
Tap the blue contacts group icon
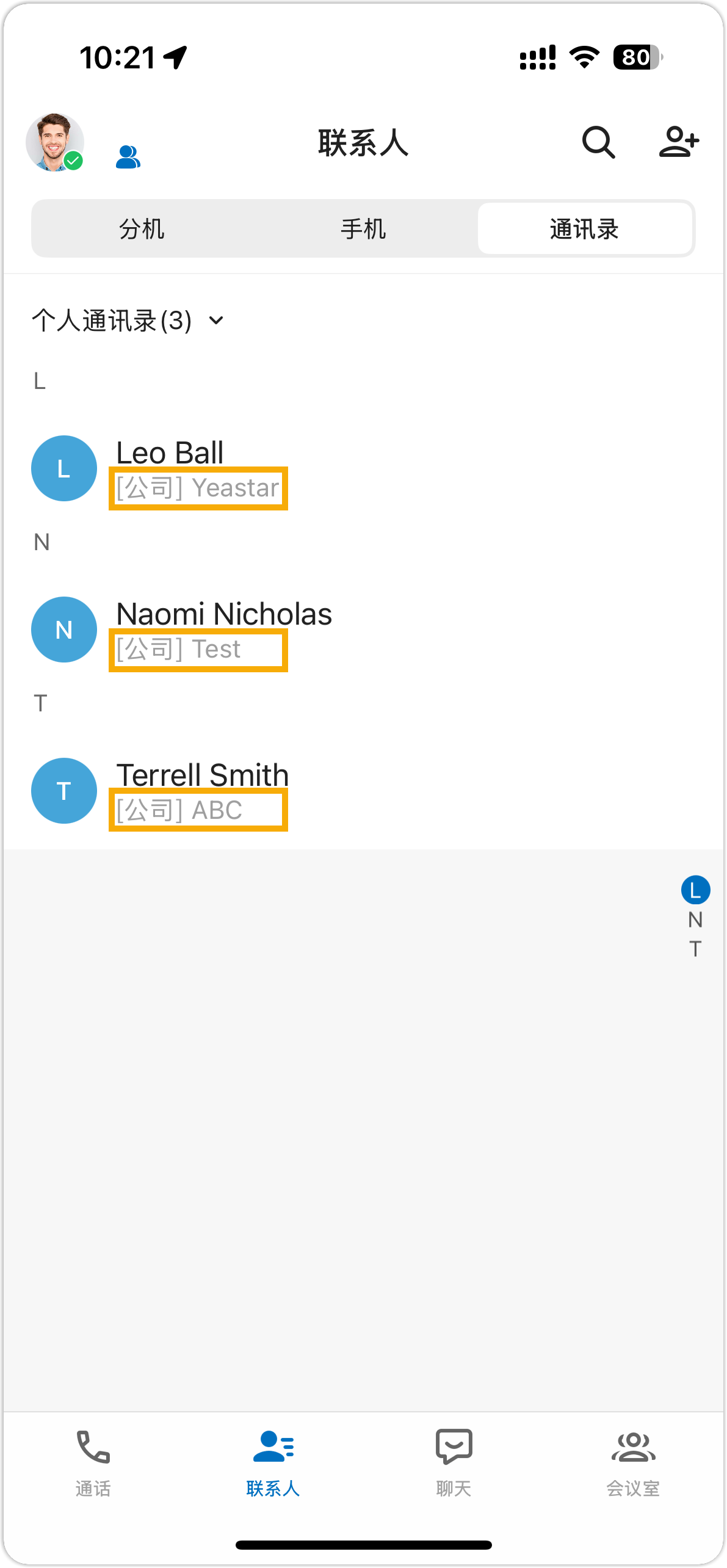(x=128, y=157)
